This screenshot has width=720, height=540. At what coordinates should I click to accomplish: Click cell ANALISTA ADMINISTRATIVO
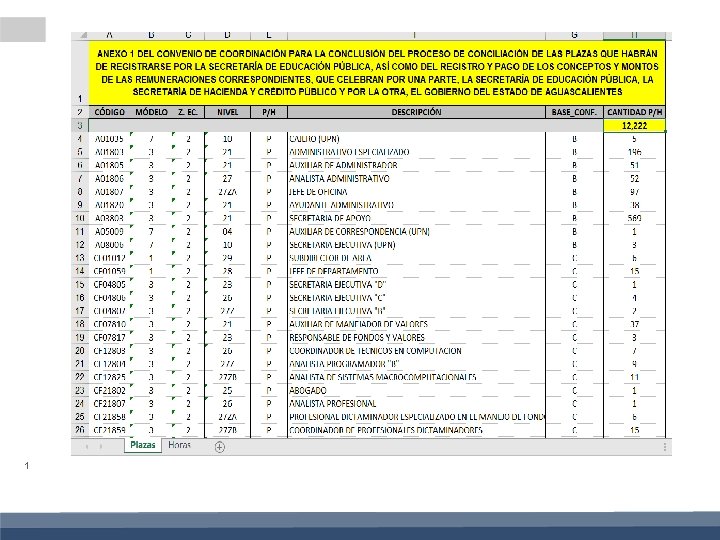416,179
